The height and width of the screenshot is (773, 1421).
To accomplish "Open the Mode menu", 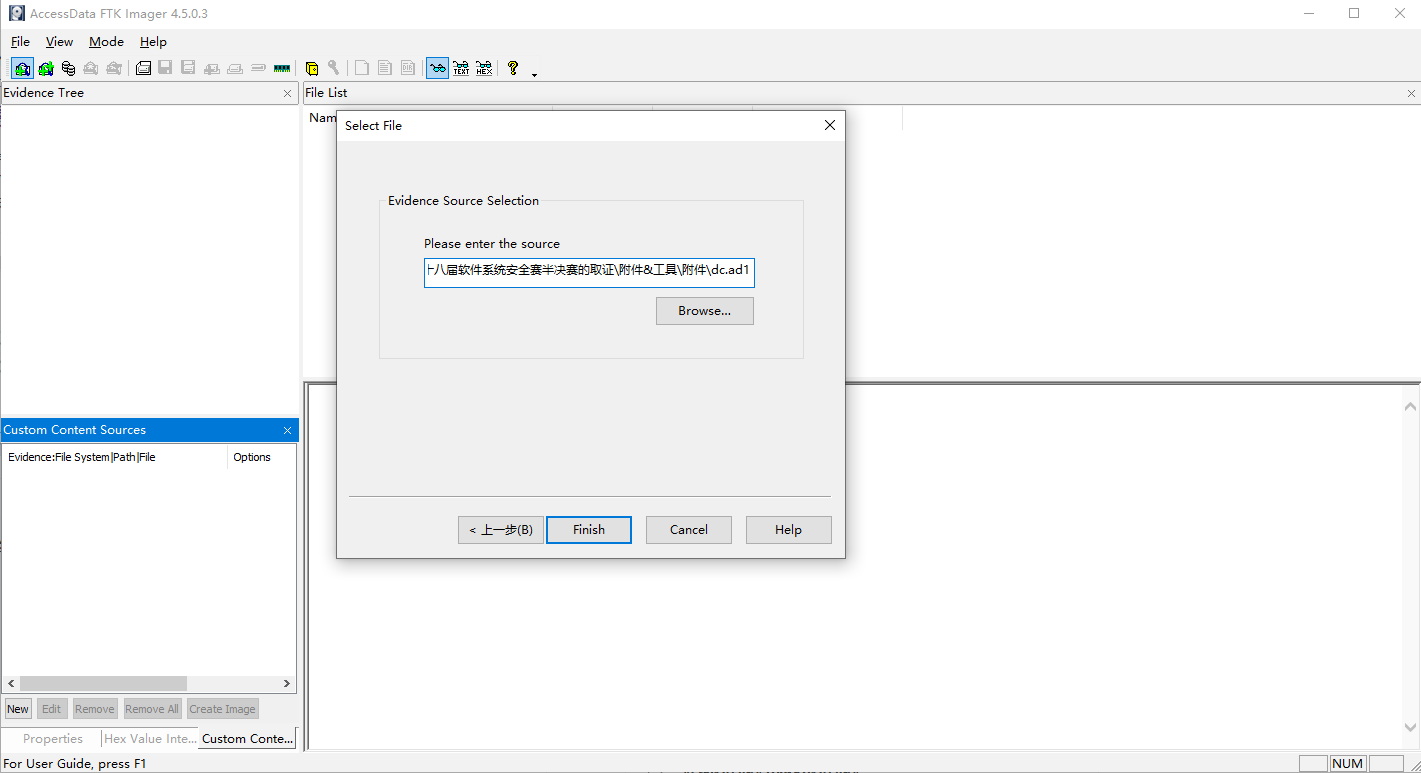I will [x=106, y=42].
